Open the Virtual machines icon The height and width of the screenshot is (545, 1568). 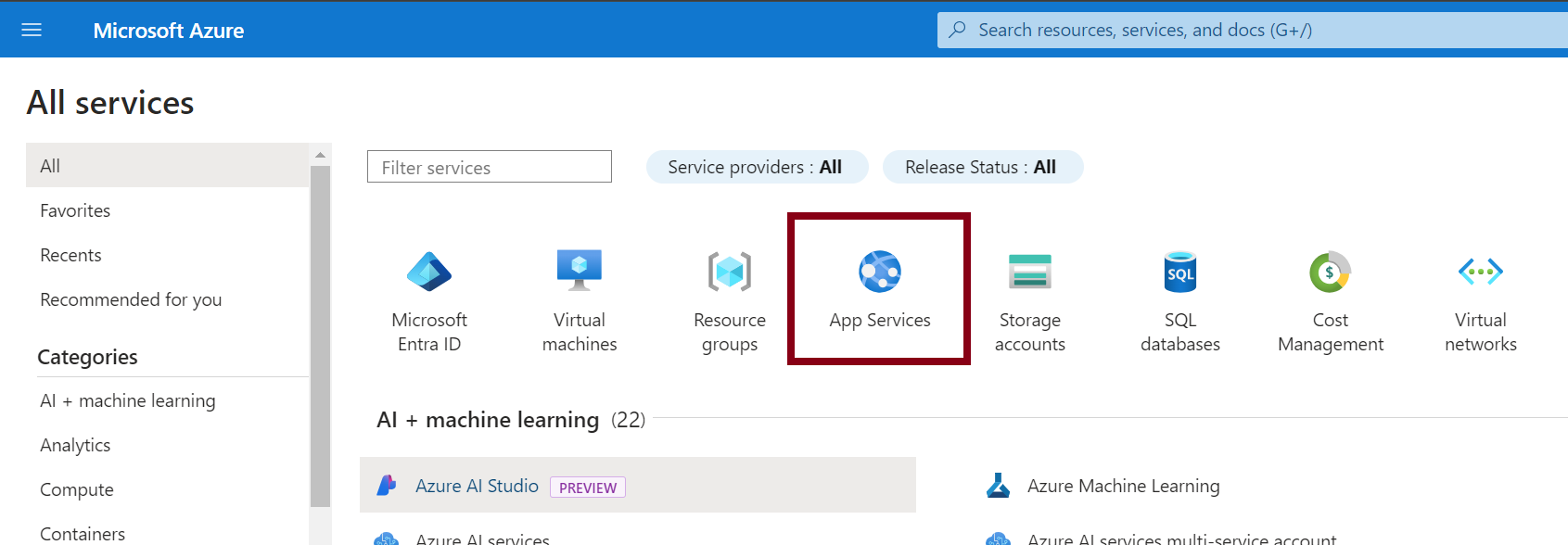click(x=580, y=271)
